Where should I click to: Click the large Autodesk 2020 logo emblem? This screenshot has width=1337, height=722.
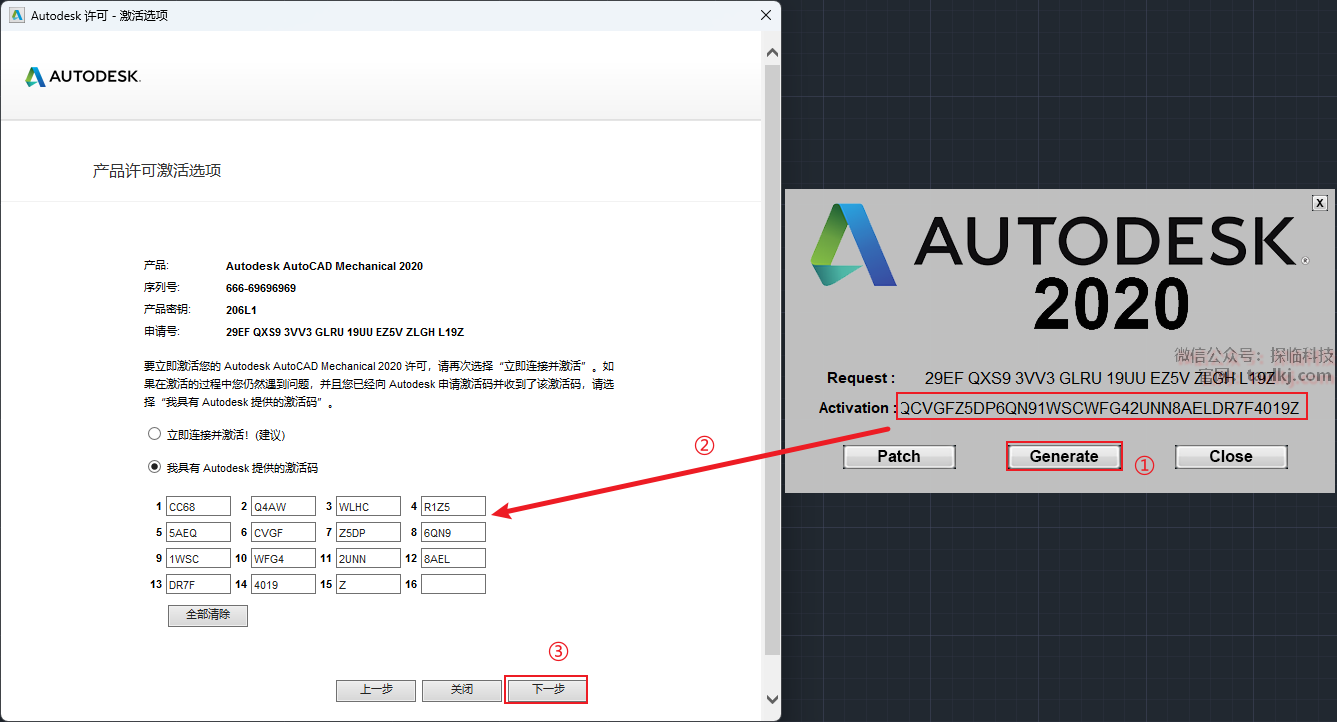pos(853,245)
